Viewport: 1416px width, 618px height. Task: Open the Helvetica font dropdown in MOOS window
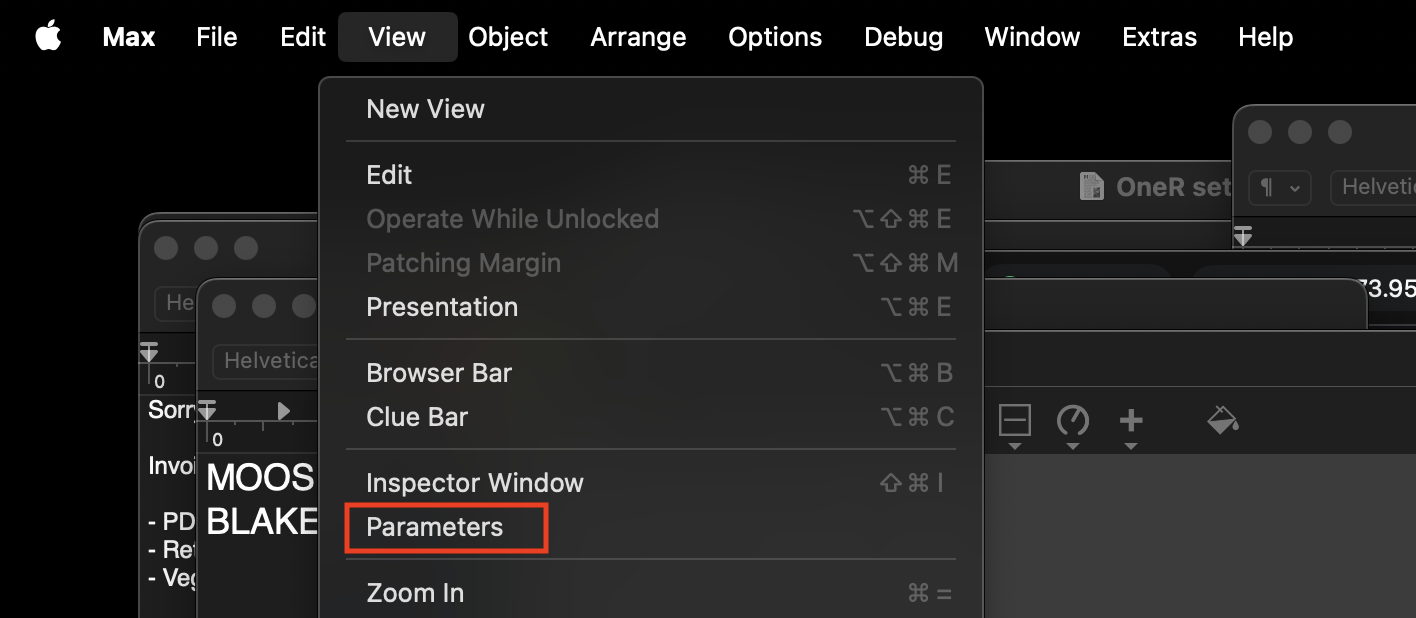click(x=268, y=360)
